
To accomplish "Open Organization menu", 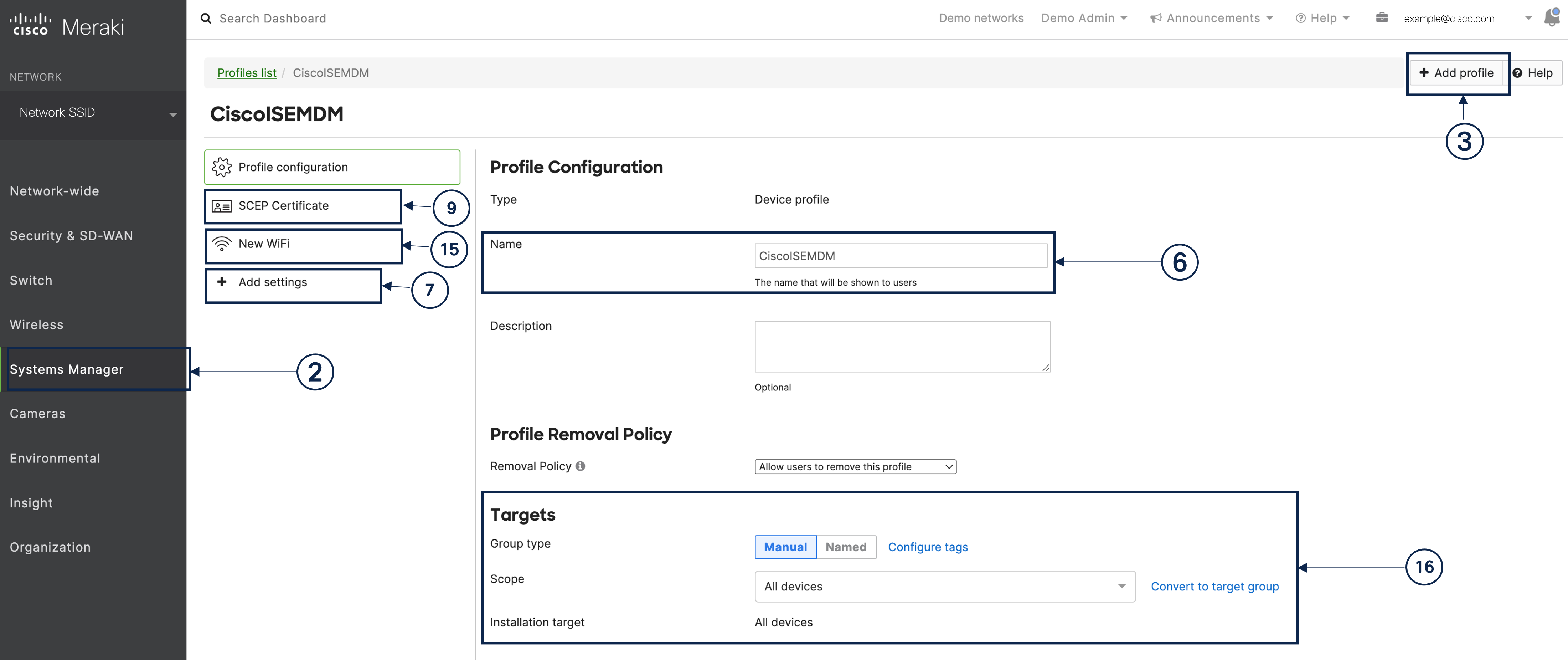I will [x=50, y=547].
